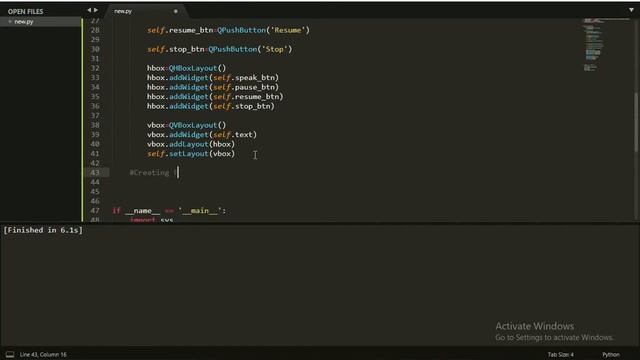The height and width of the screenshot is (360, 640).
Task: Open the Tab Size: 4 menu
Action: coord(560,354)
